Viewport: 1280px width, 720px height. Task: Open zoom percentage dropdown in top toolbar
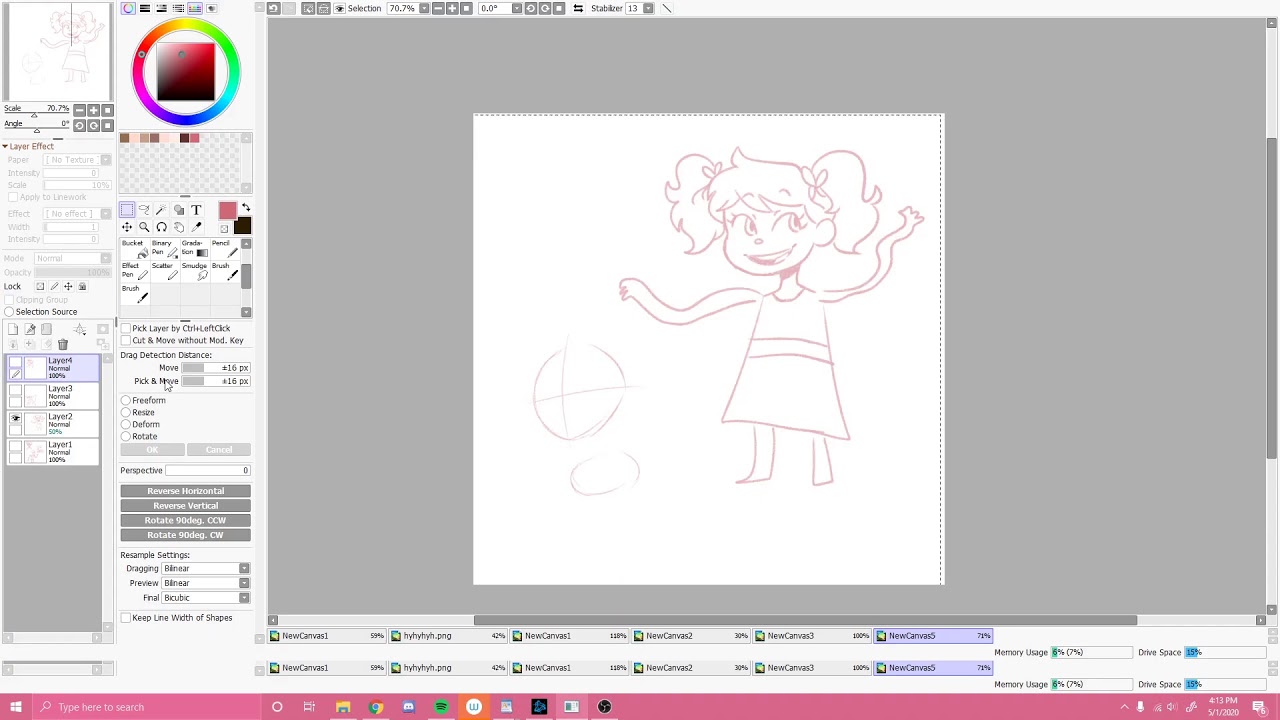(424, 8)
